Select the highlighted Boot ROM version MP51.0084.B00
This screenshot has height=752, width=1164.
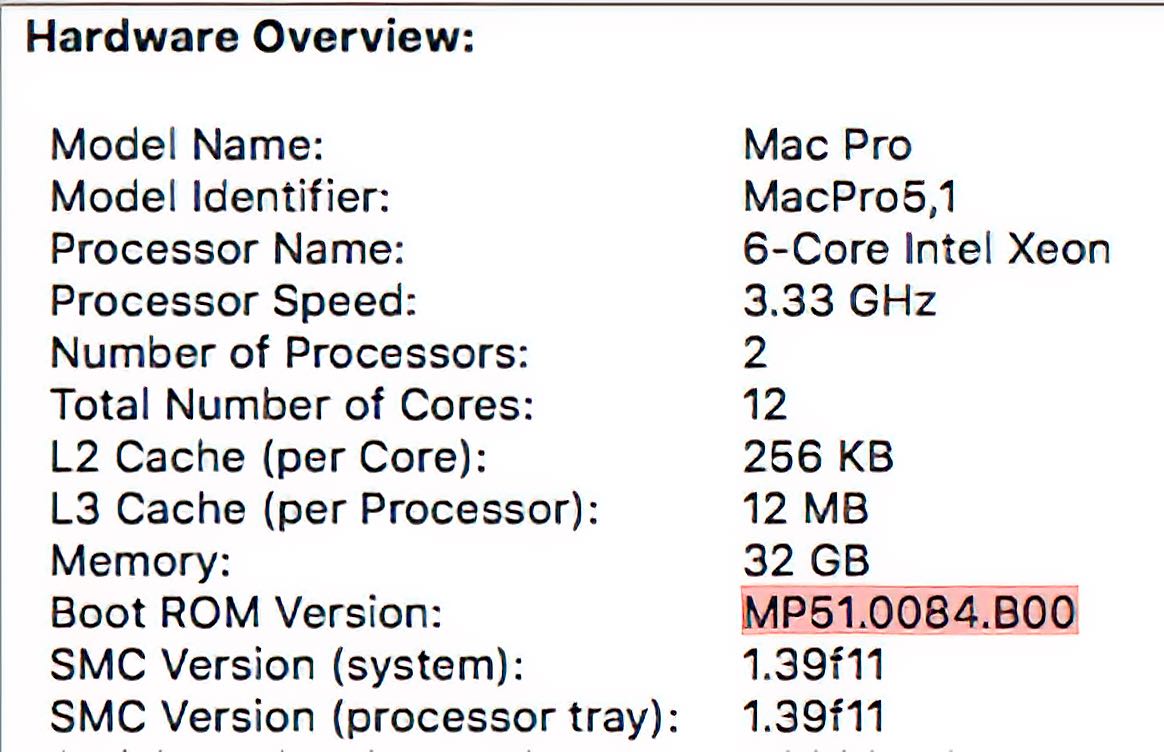pos(909,611)
